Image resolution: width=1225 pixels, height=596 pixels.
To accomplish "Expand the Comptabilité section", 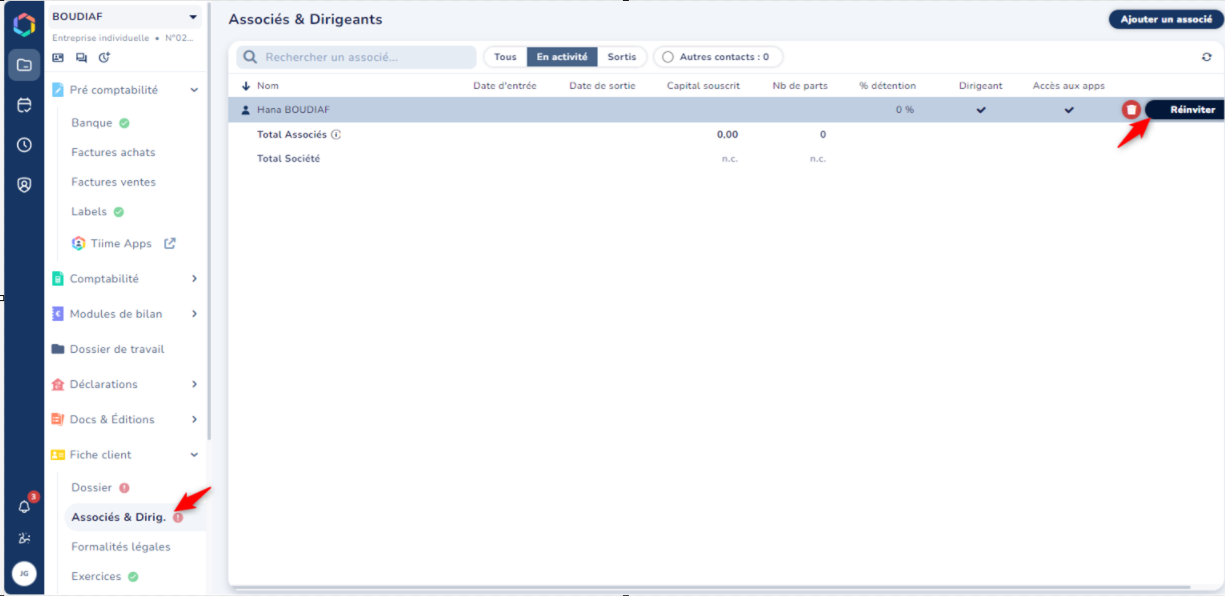I will point(194,279).
